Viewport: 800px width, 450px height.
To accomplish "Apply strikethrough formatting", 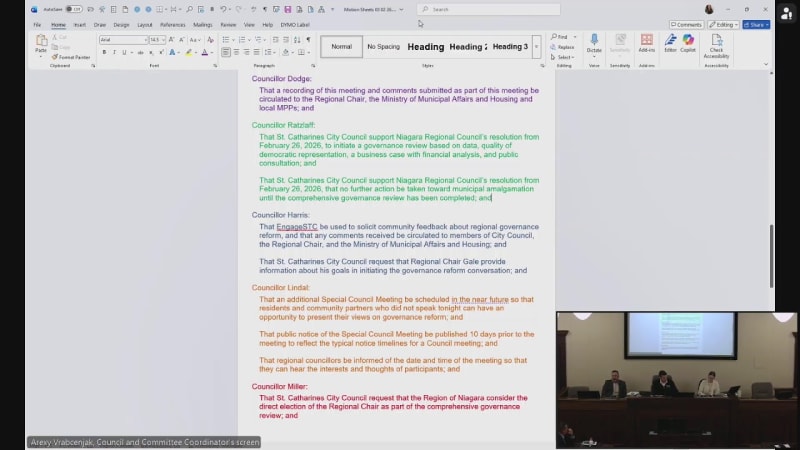I will click(140, 52).
